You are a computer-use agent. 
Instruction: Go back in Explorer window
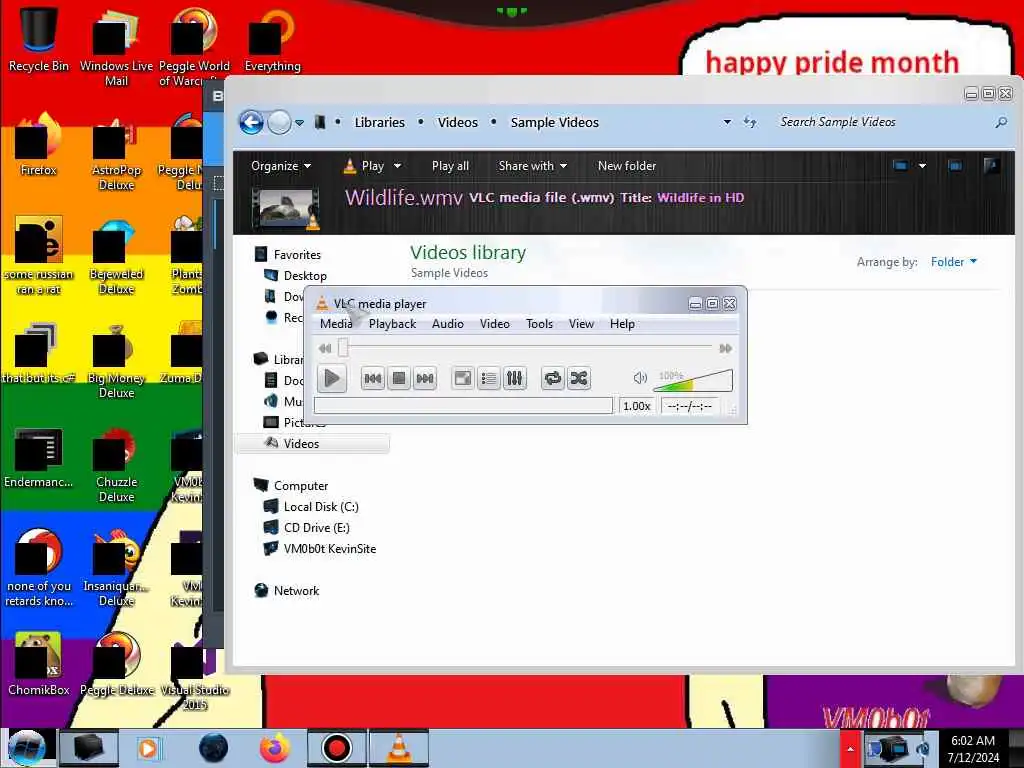click(x=251, y=122)
